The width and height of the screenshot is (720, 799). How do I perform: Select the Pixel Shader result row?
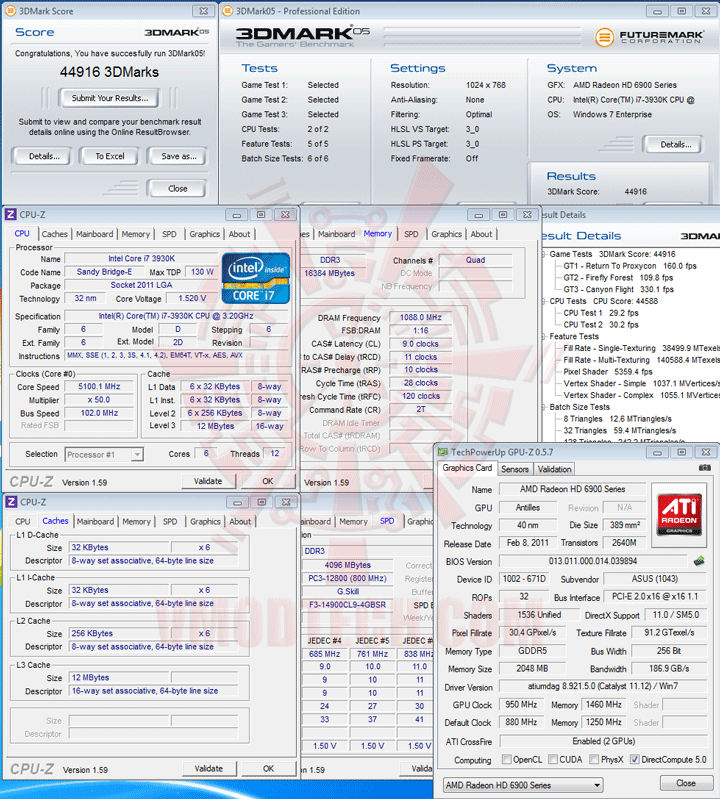[608, 371]
